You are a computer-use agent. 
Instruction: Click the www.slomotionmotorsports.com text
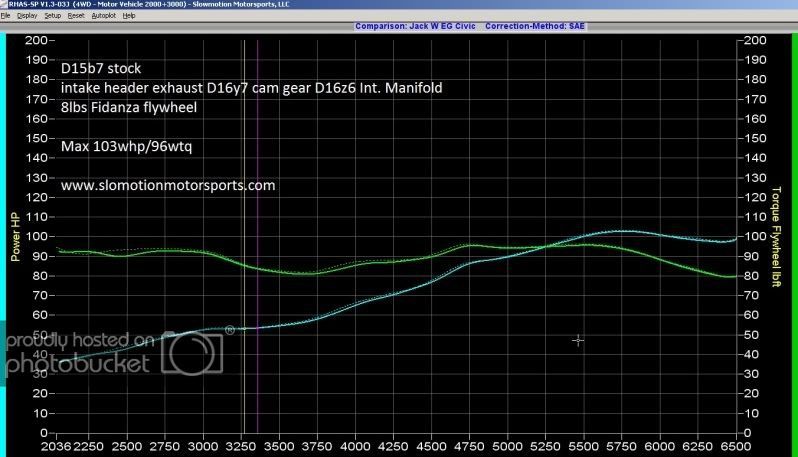pos(168,186)
